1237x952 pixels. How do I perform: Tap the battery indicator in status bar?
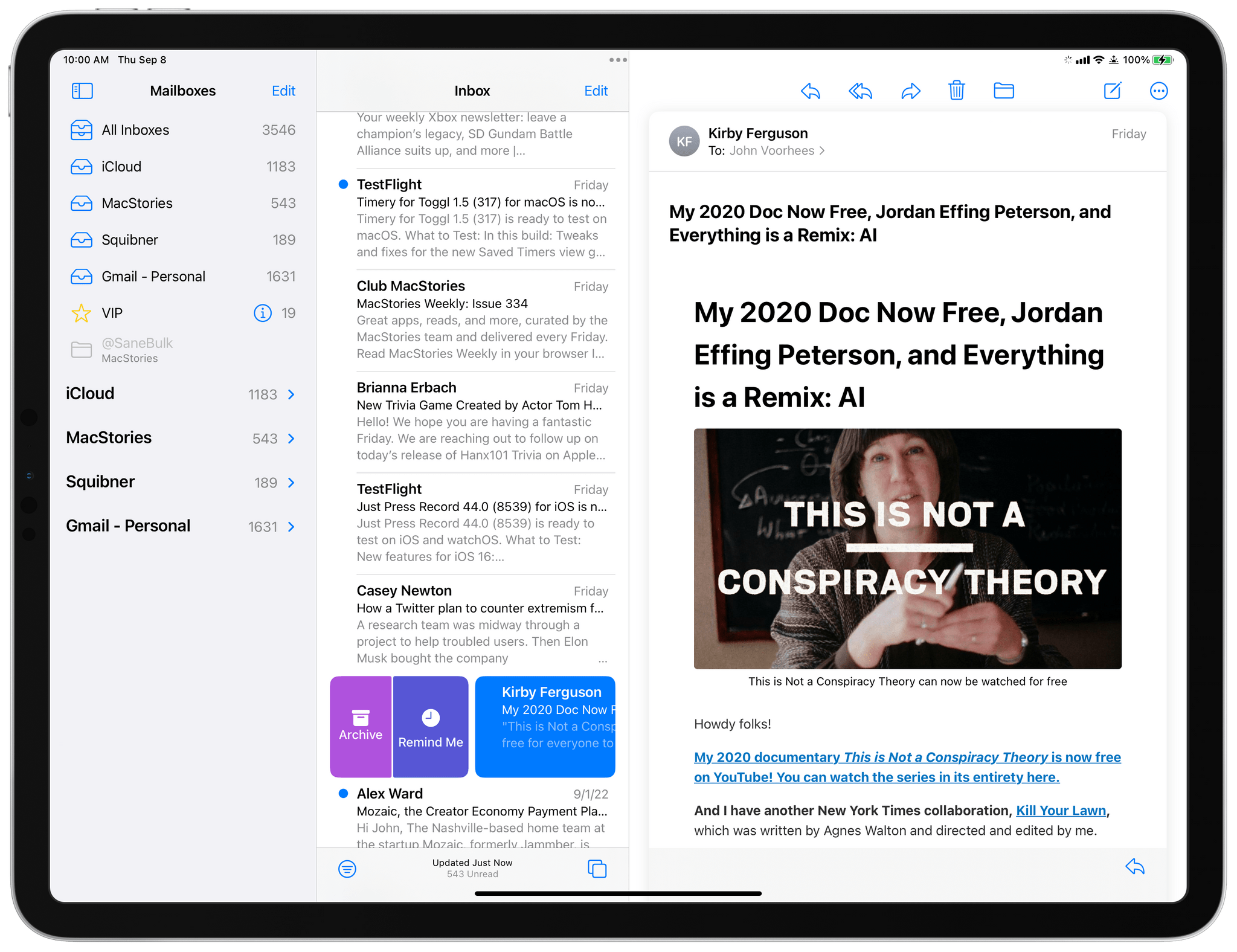[x=1163, y=60]
